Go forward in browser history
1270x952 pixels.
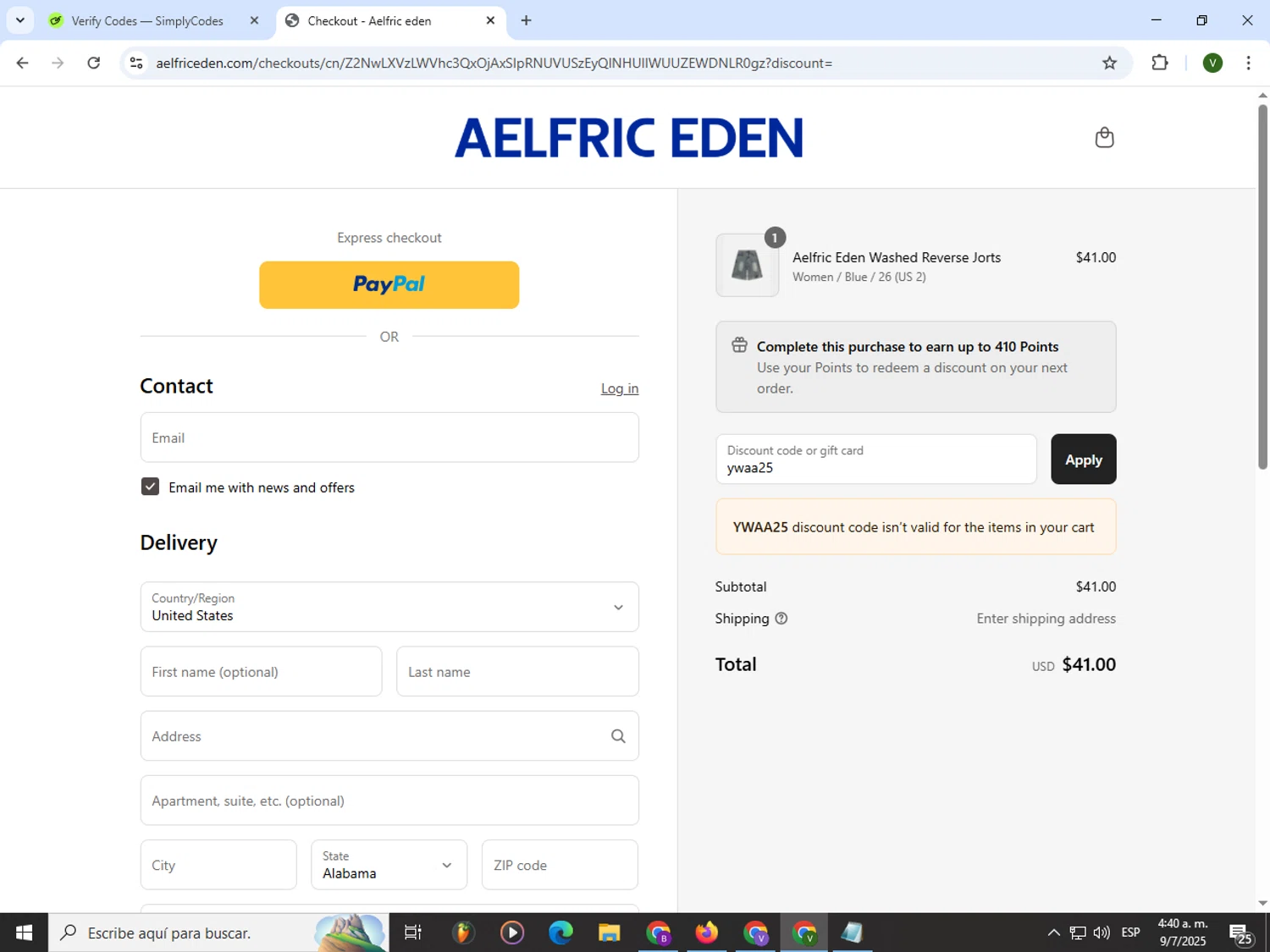click(x=58, y=63)
